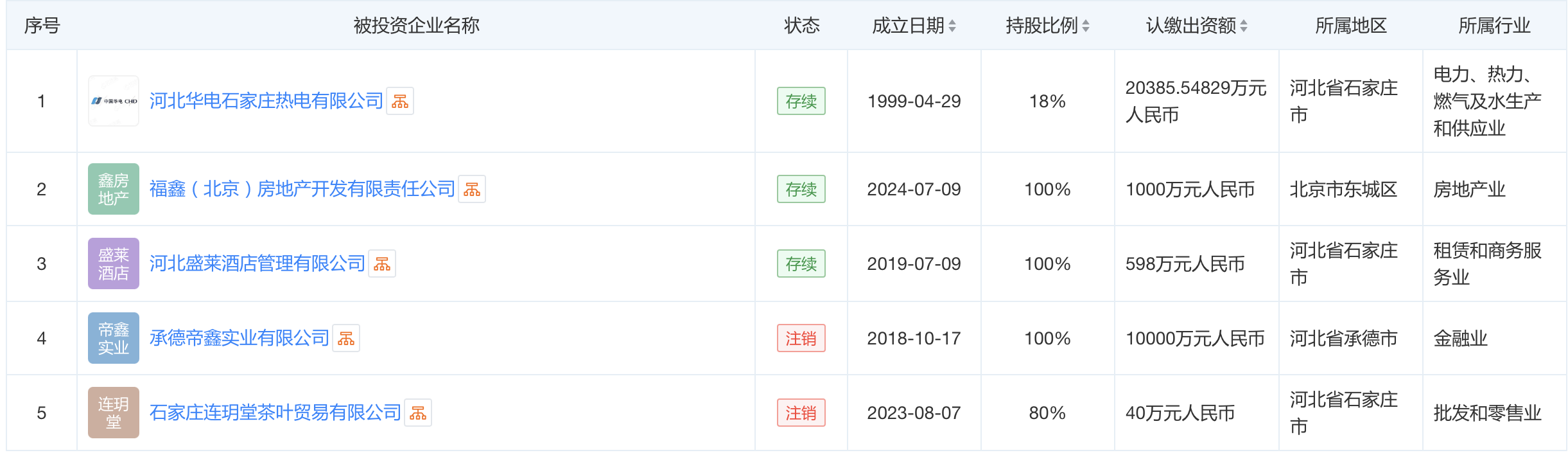Click the 中国华电 CHD company logo
Screen dimensions: 1568x455
point(114,102)
